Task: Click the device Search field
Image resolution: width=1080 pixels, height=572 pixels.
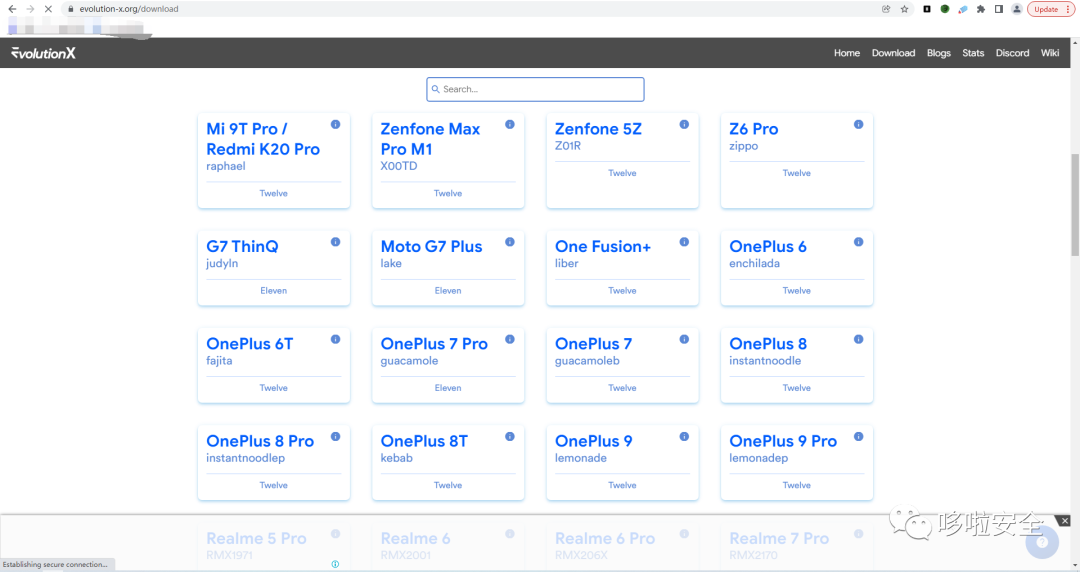Action: coord(535,90)
